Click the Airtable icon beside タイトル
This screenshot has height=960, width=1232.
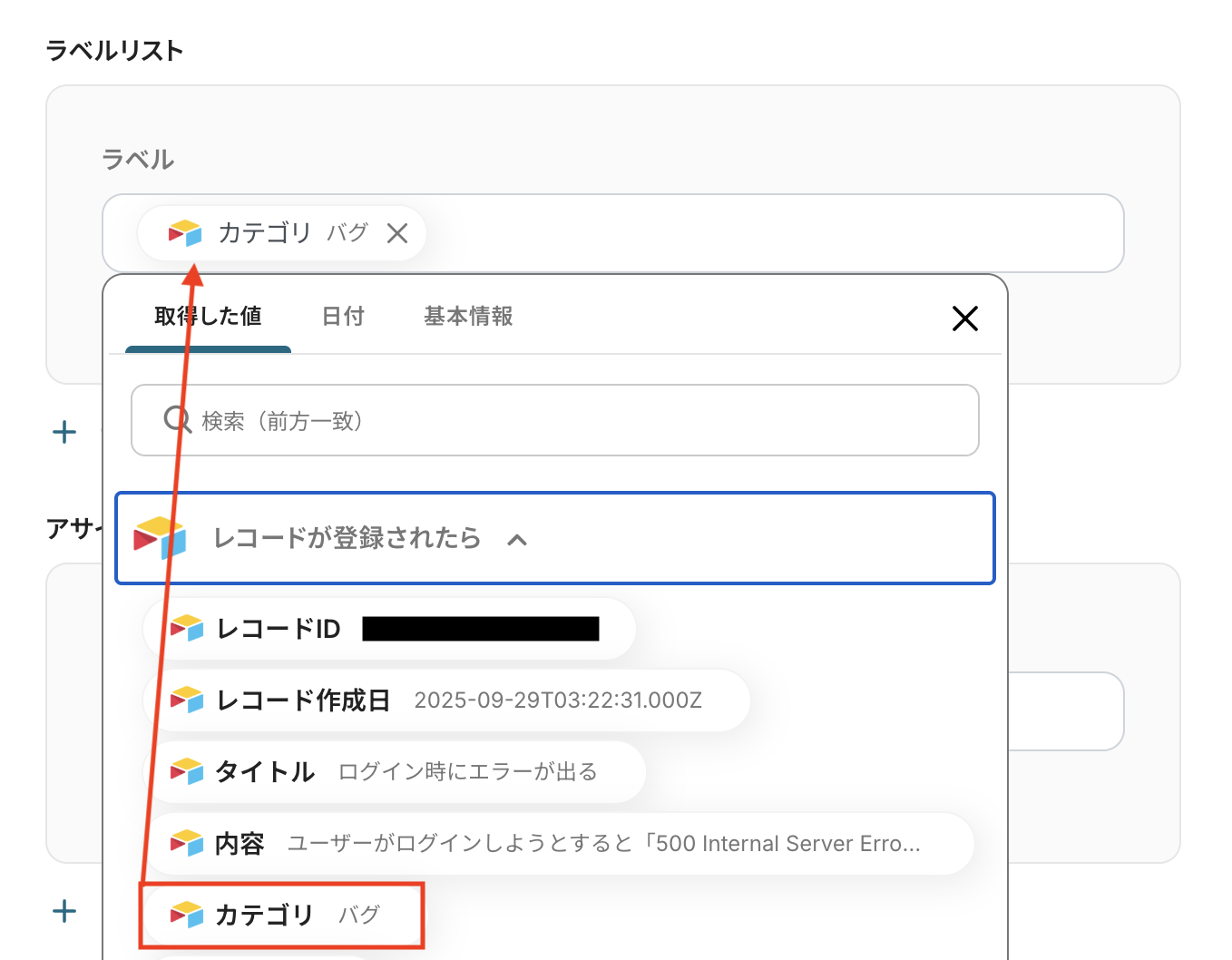pos(187,771)
